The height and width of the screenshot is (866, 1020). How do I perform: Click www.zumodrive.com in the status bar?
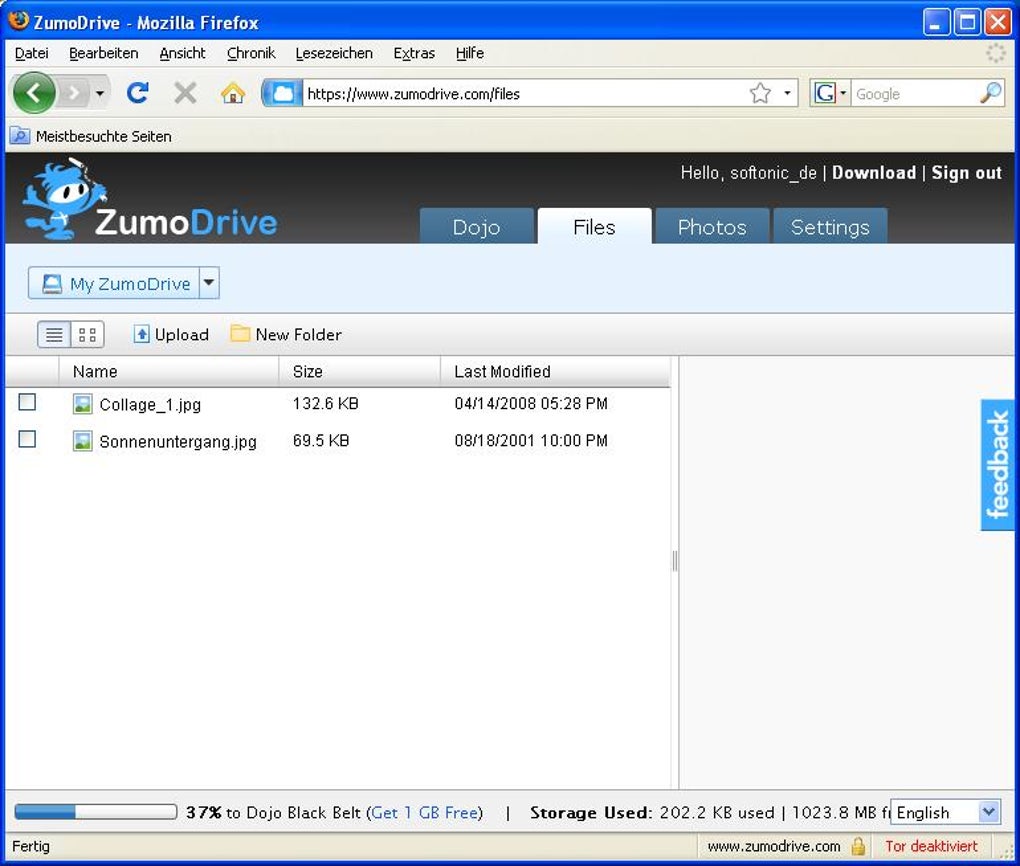[773, 846]
